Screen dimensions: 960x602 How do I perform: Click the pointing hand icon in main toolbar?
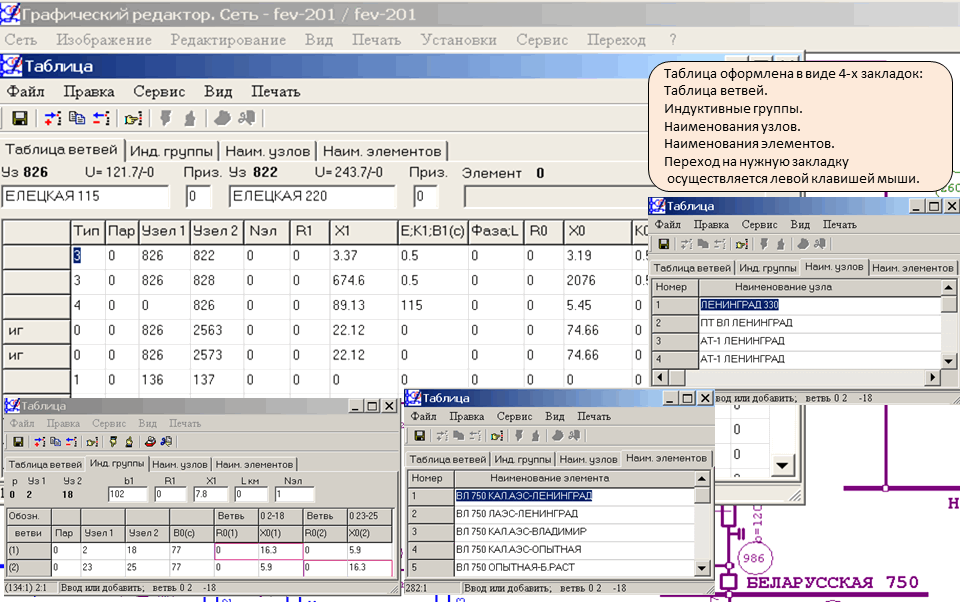click(x=133, y=118)
